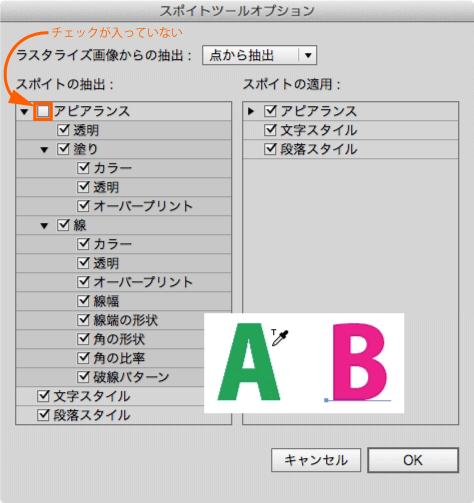The height and width of the screenshot is (503, 474).
Task: Uncheck 透明 directly under アピアランス in 抽出
Action: tap(63, 130)
